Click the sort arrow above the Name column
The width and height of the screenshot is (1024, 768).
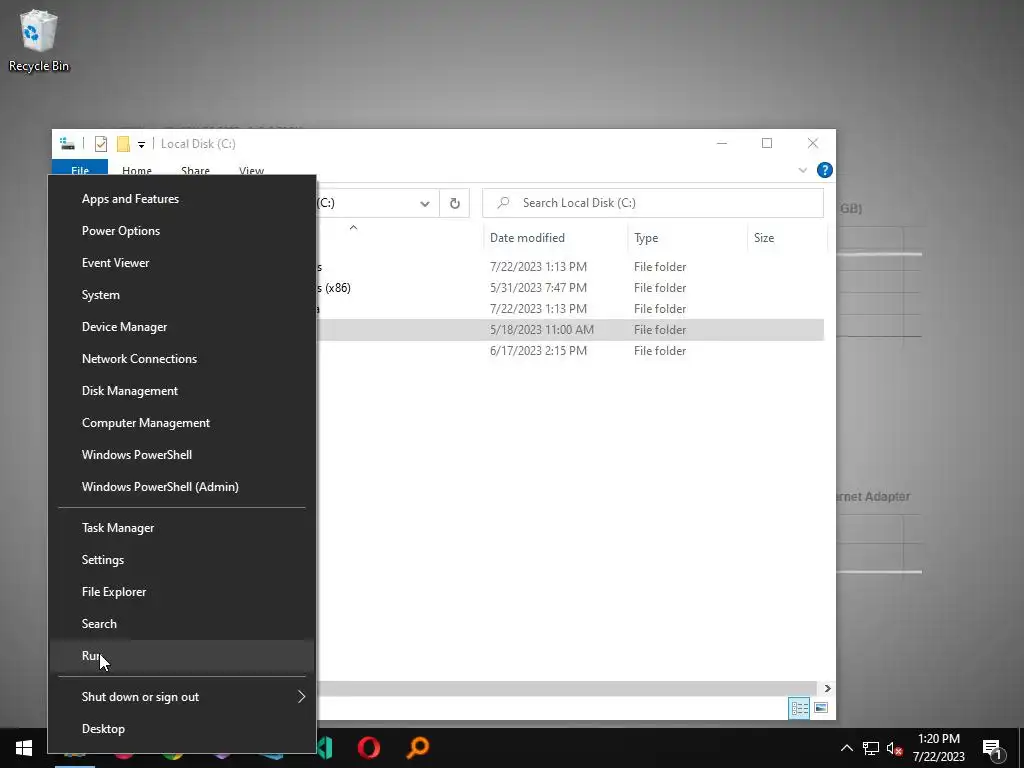[x=353, y=227]
